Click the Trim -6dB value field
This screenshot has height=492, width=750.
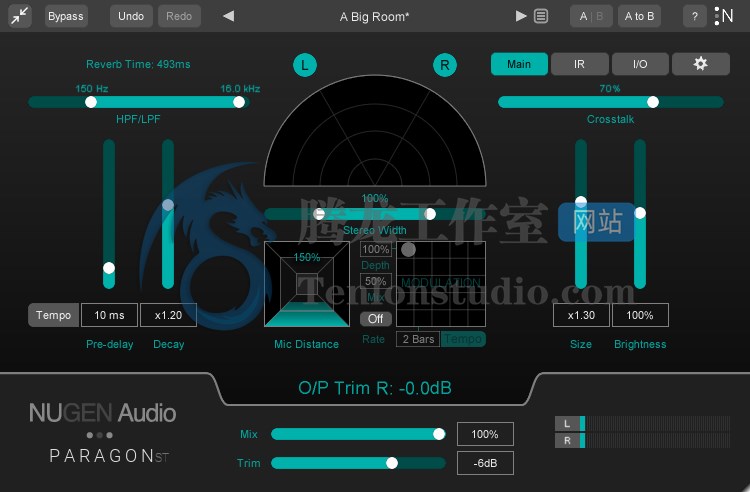pos(485,463)
